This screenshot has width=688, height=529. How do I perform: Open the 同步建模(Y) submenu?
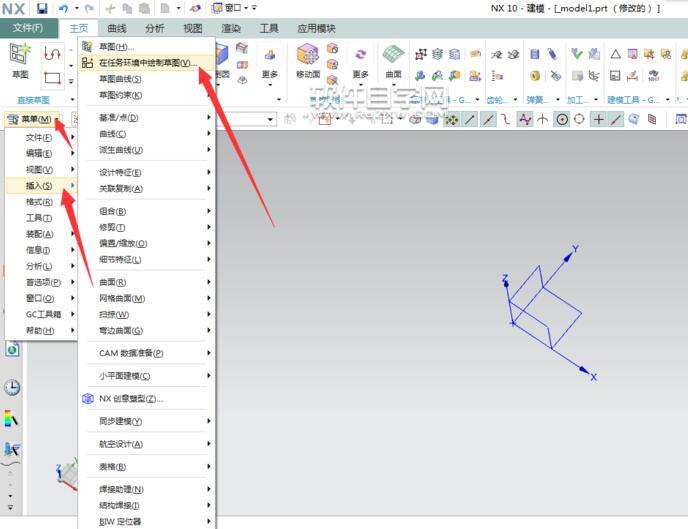pos(147,421)
